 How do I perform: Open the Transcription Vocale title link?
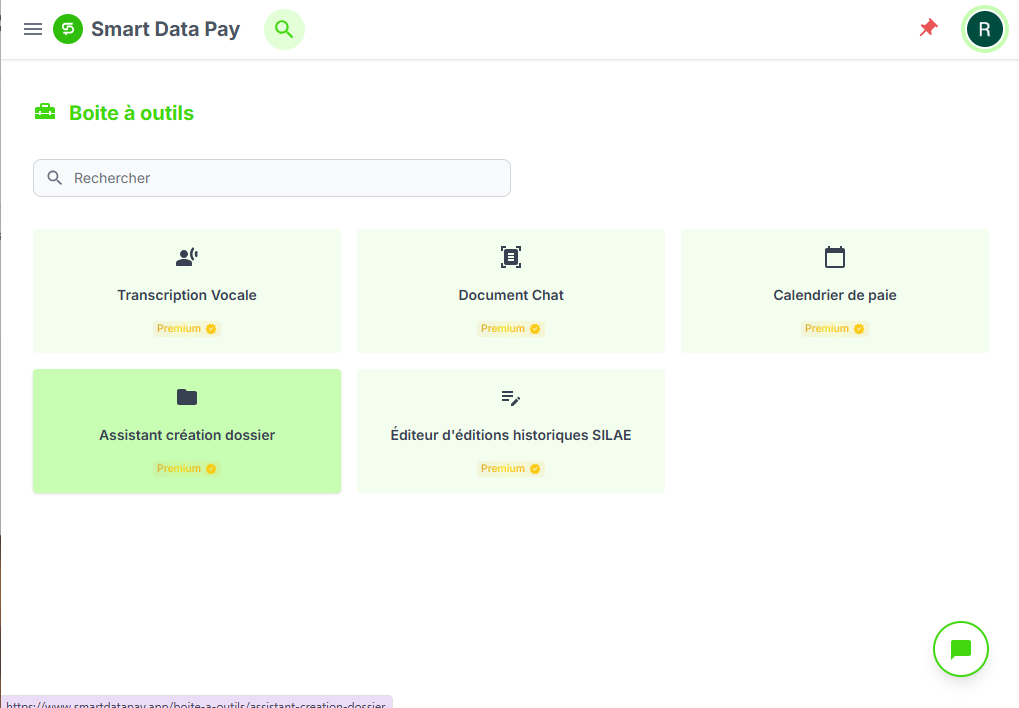pyautogui.click(x=187, y=295)
